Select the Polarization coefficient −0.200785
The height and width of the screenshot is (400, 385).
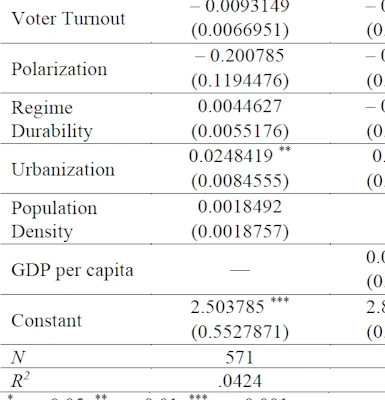240,56
